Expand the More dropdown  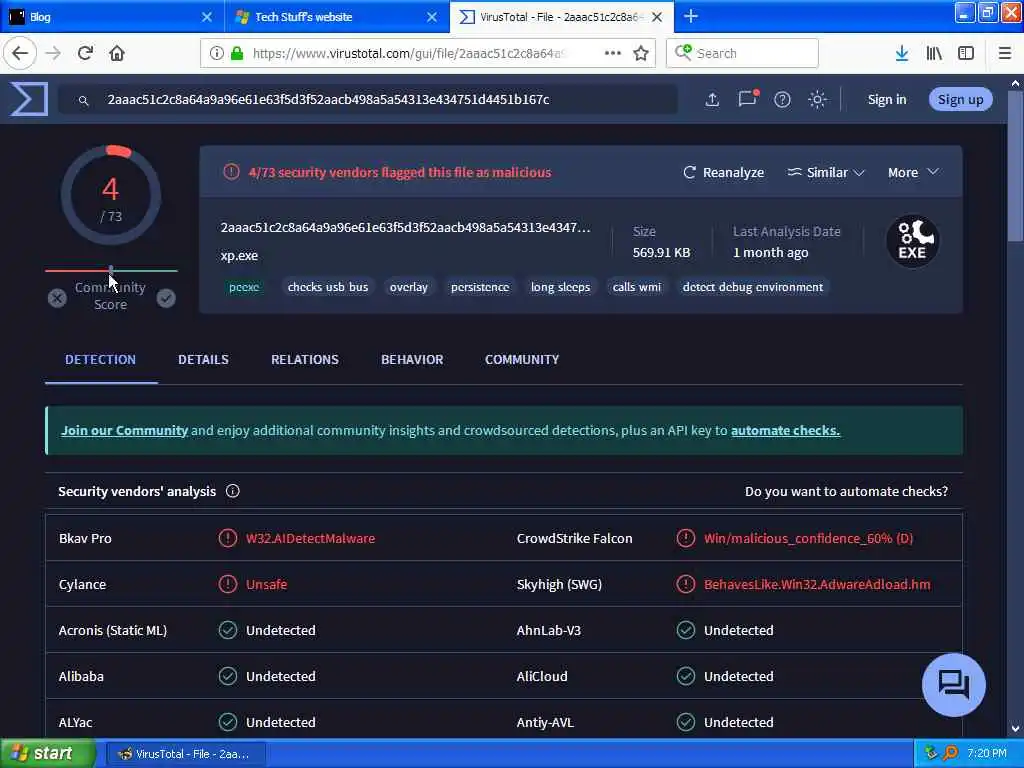913,172
